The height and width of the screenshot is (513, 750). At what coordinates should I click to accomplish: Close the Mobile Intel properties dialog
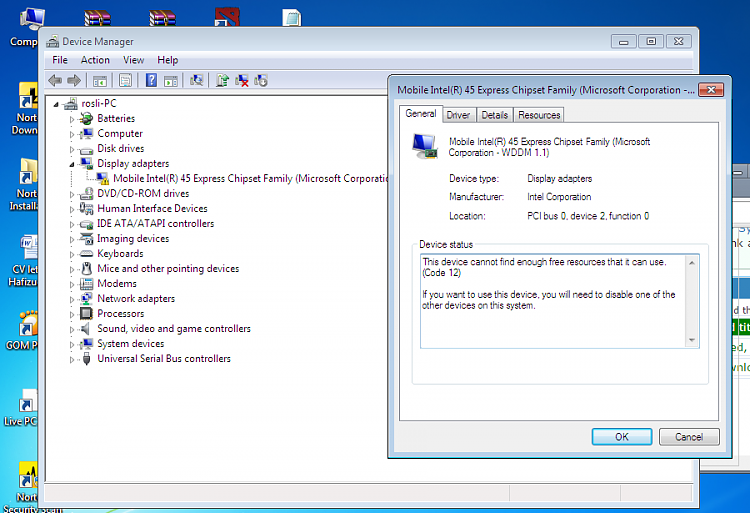[711, 90]
